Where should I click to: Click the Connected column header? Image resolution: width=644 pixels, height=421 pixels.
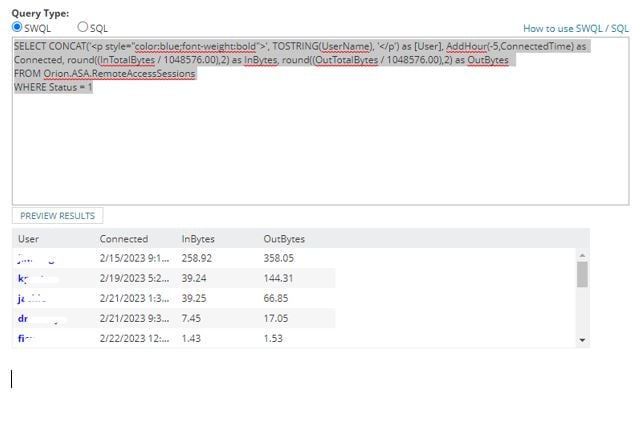(x=124, y=239)
